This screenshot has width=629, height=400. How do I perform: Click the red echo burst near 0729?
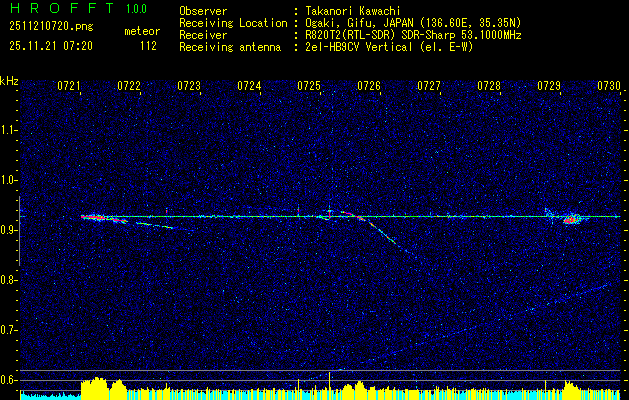pyautogui.click(x=570, y=219)
